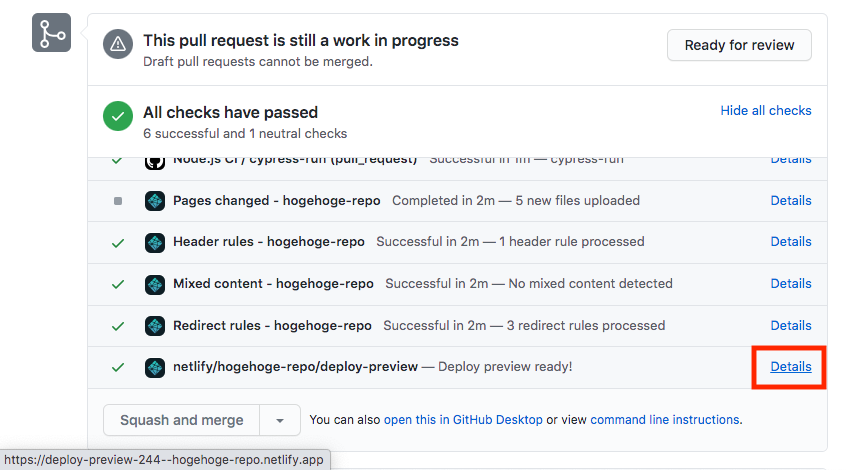Open Details for Pages changed check
This screenshot has height=470, width=848.
(x=791, y=201)
